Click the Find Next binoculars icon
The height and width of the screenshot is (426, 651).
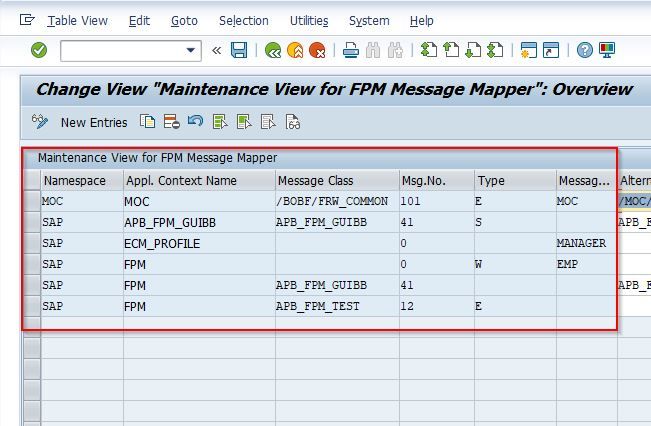[395, 51]
